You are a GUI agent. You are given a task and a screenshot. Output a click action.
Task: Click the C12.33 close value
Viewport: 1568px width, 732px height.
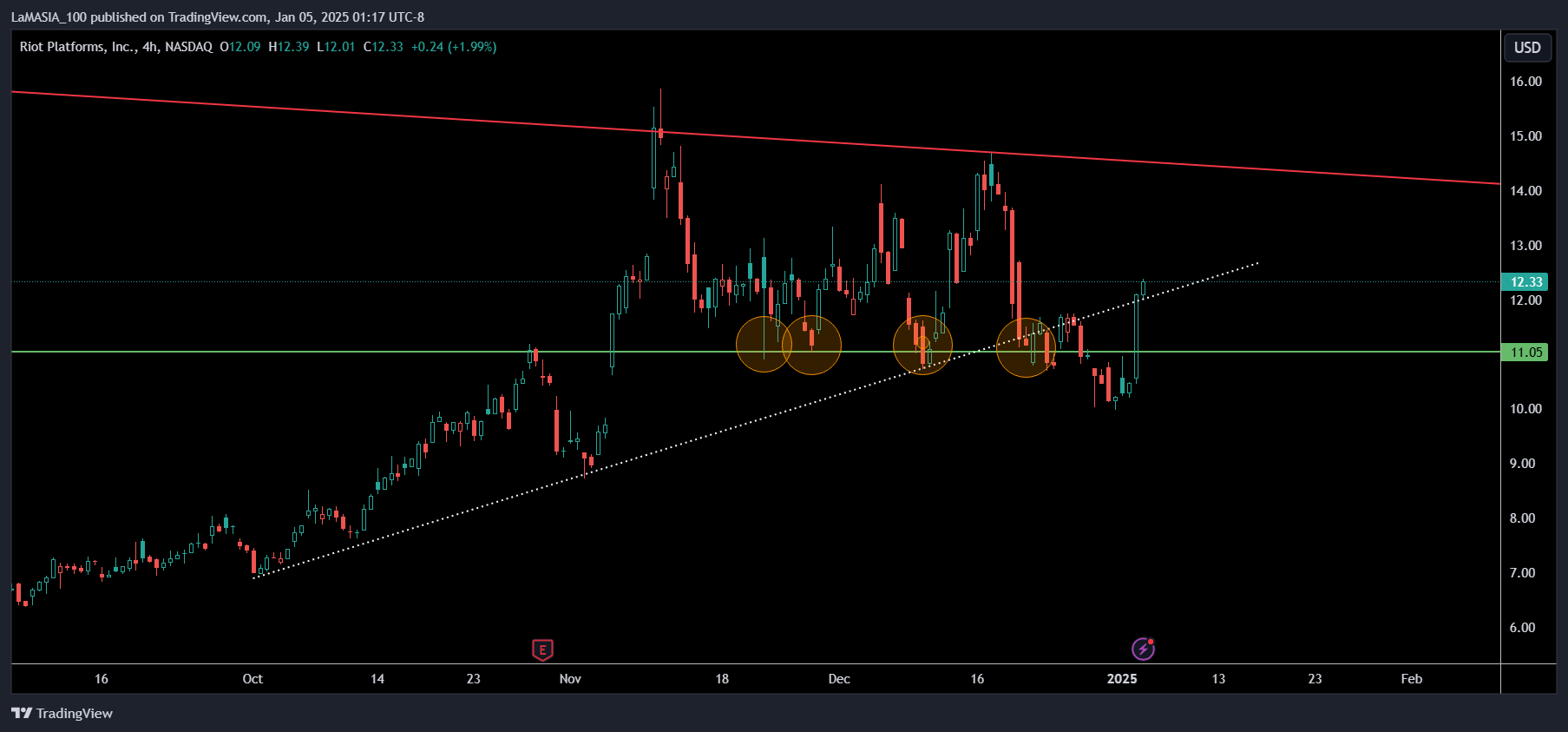[384, 47]
